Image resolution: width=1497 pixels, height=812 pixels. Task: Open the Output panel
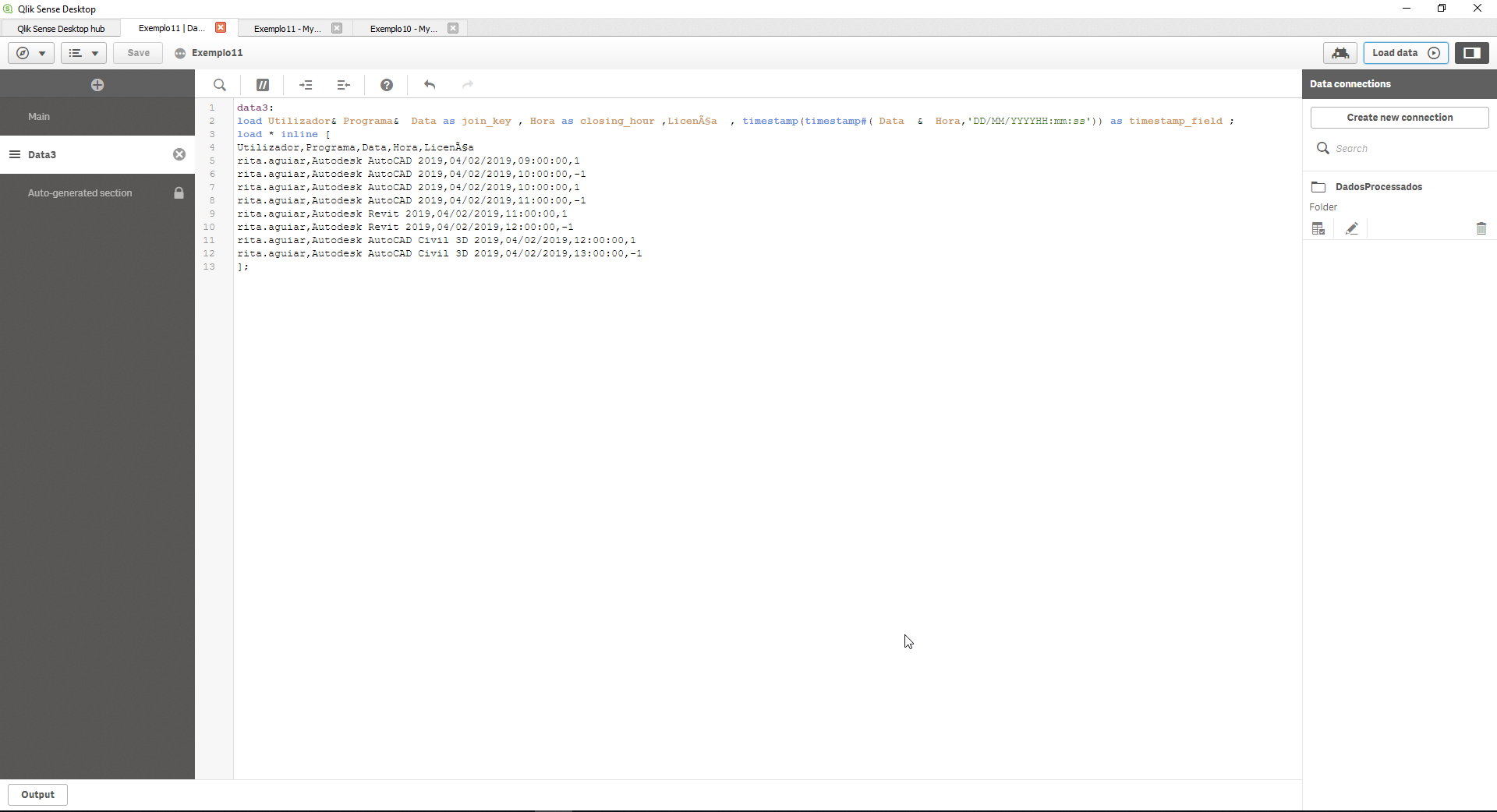pyautogui.click(x=37, y=795)
